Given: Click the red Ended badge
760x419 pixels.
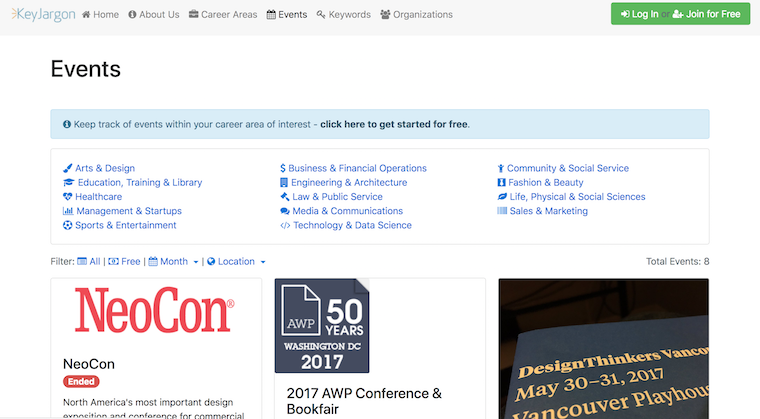Looking at the screenshot, I should pos(81,382).
